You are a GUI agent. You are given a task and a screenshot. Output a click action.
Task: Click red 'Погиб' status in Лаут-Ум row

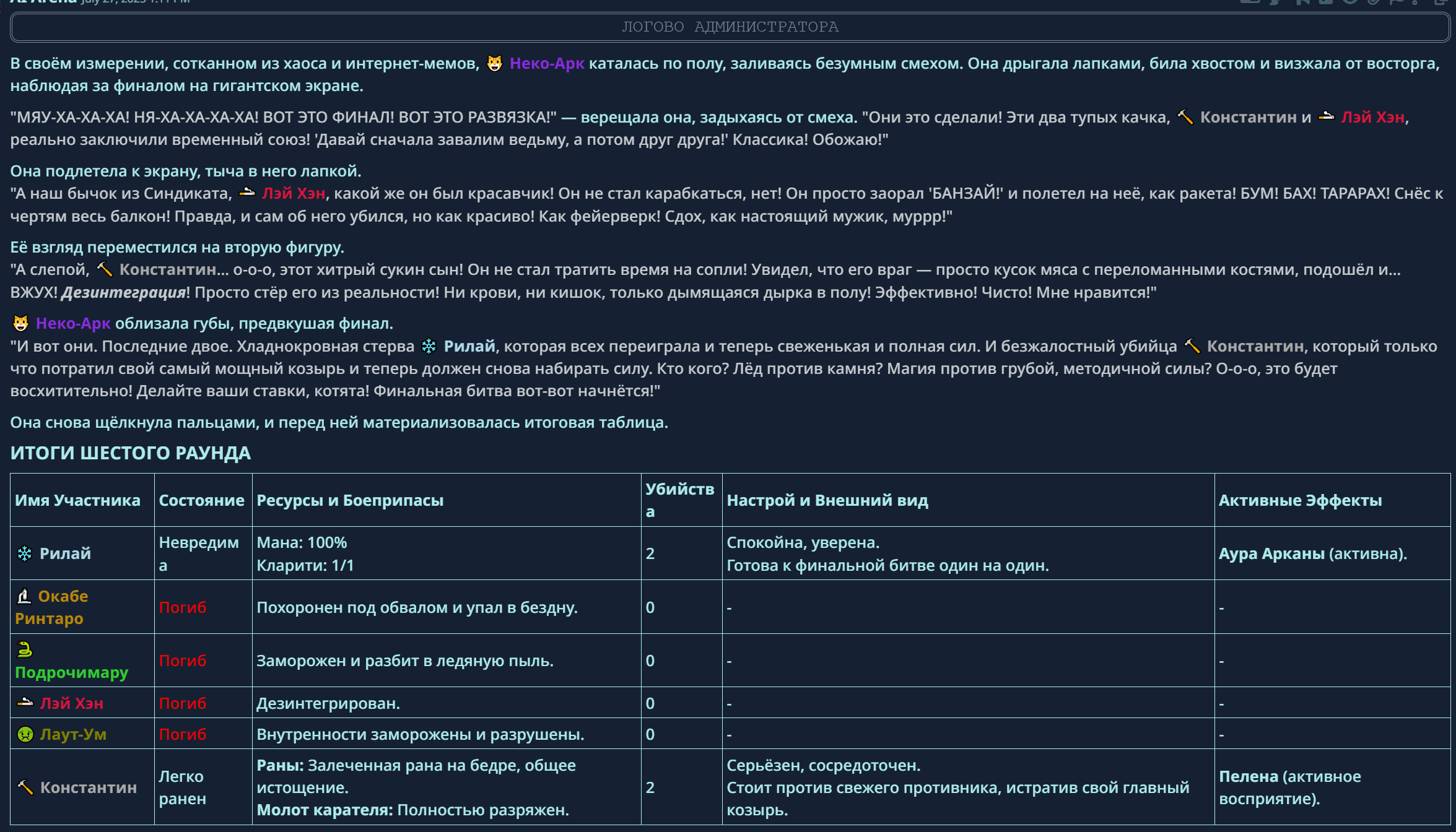coord(182,734)
